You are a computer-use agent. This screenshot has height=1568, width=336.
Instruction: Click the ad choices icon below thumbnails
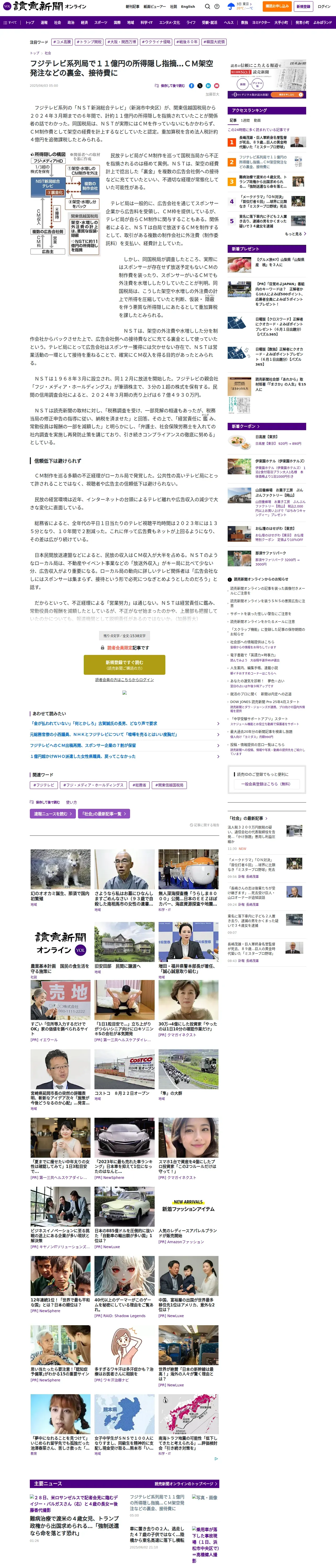pos(216,1459)
